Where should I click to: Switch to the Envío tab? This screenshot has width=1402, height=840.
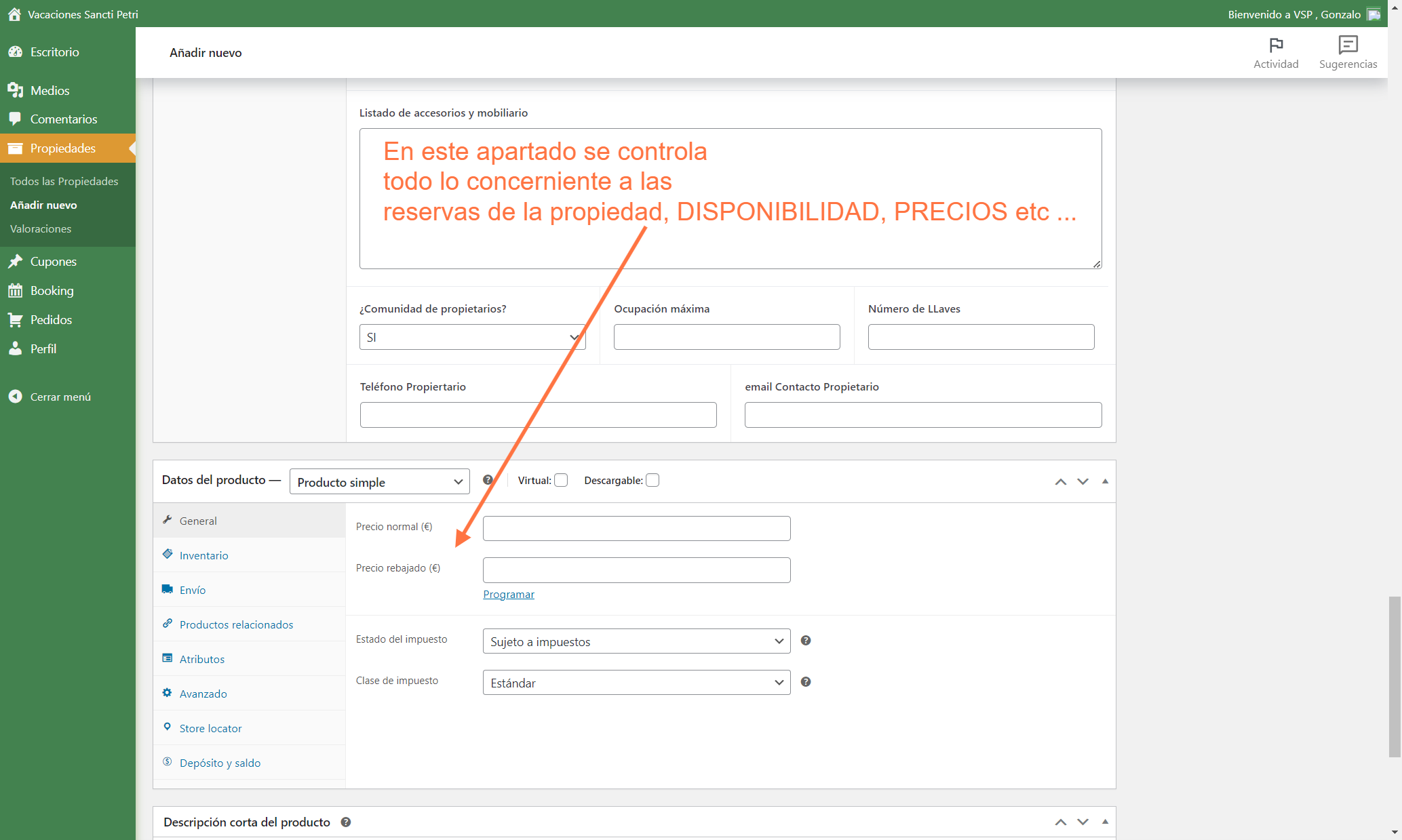coord(250,590)
